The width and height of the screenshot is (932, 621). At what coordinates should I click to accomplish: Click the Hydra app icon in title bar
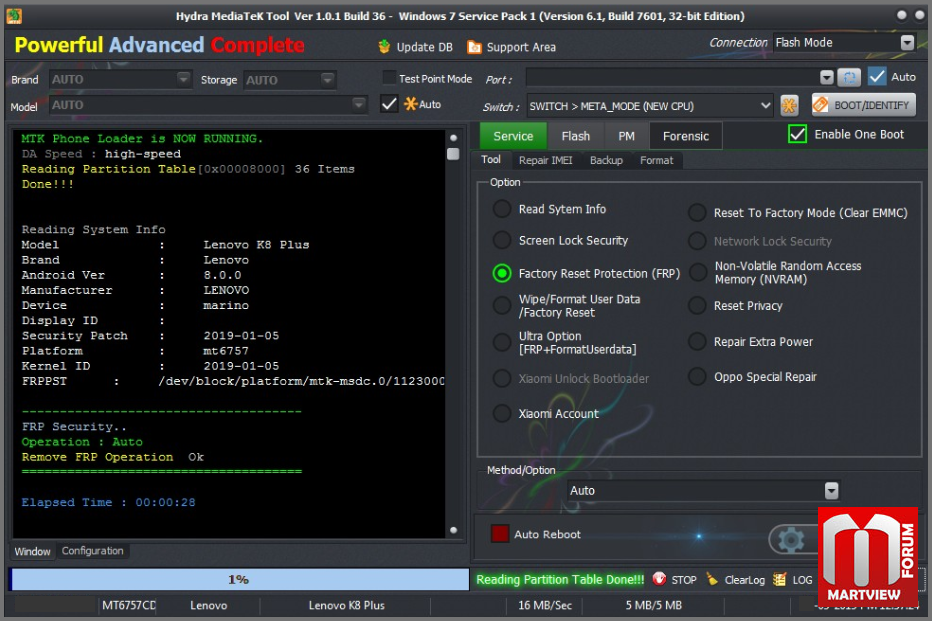pos(14,16)
